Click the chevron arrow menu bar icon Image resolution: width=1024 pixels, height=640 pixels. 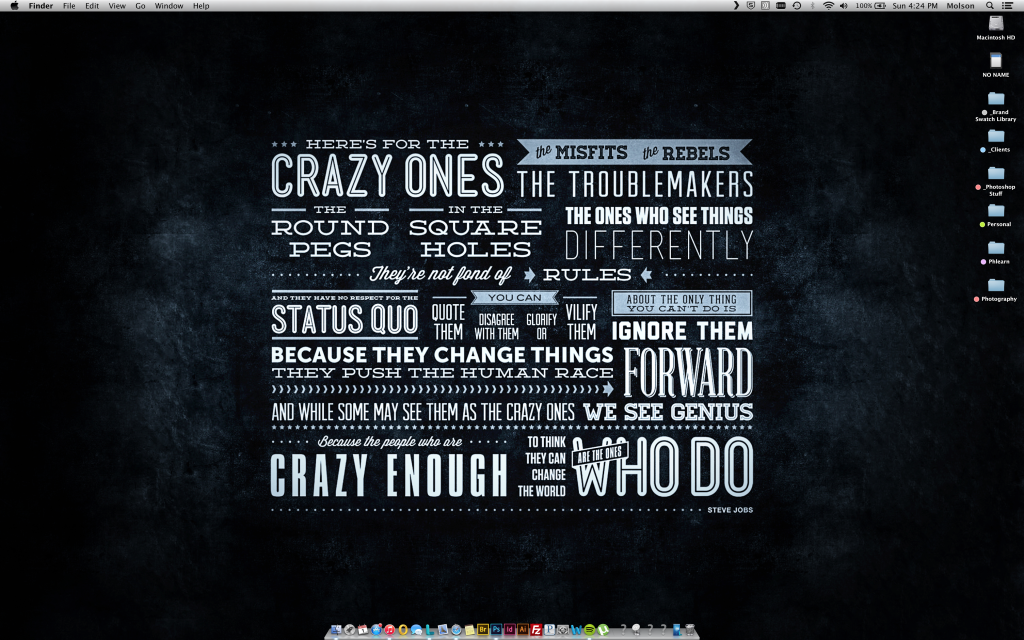(736, 6)
